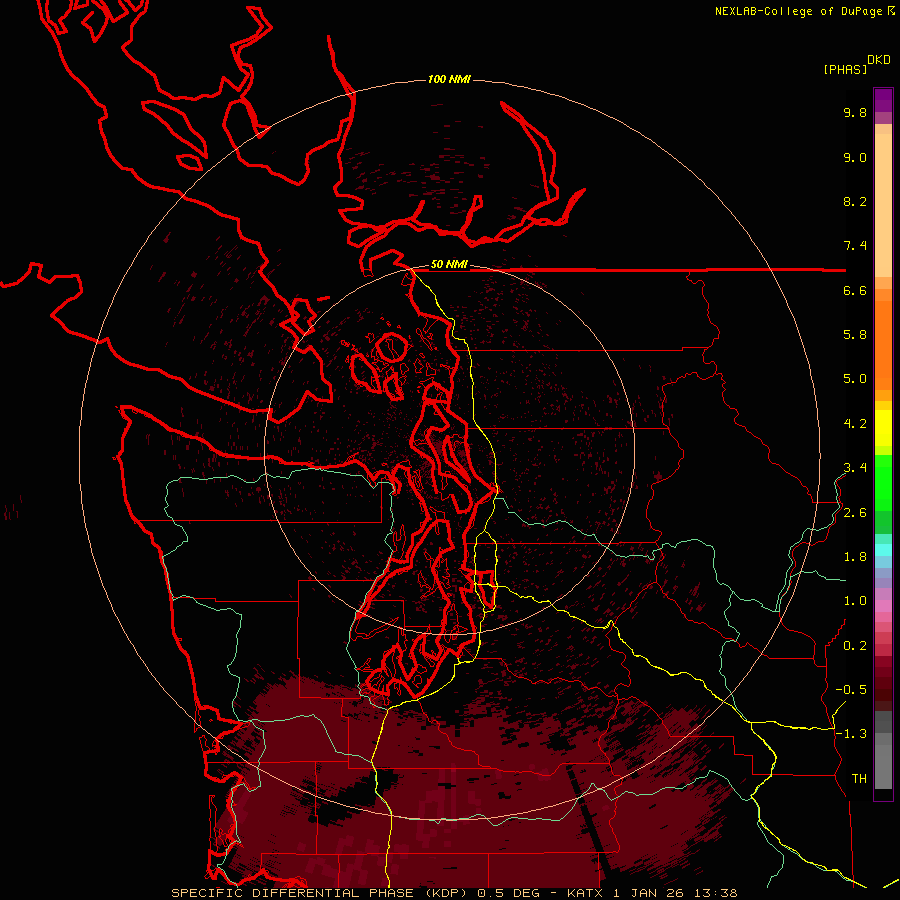Click the TH label on the scale
Screen dimensions: 900x900
point(859,779)
